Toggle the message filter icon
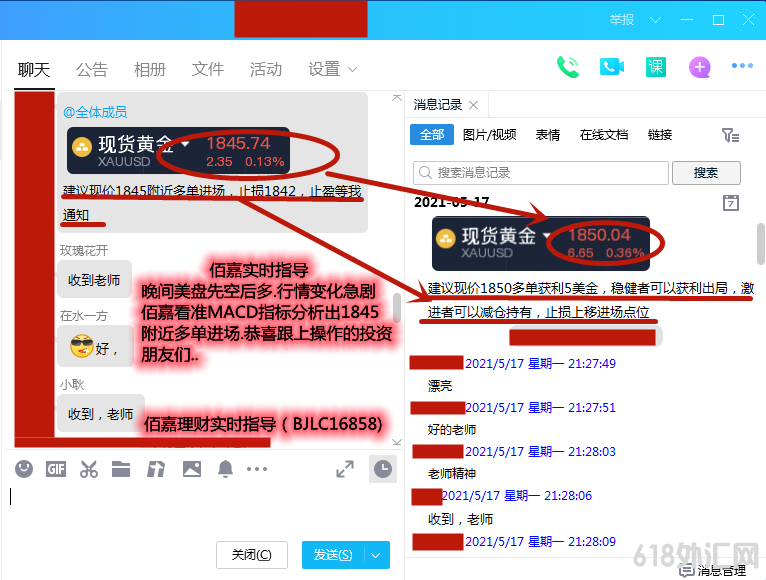The height and width of the screenshot is (580, 766). pos(730,135)
